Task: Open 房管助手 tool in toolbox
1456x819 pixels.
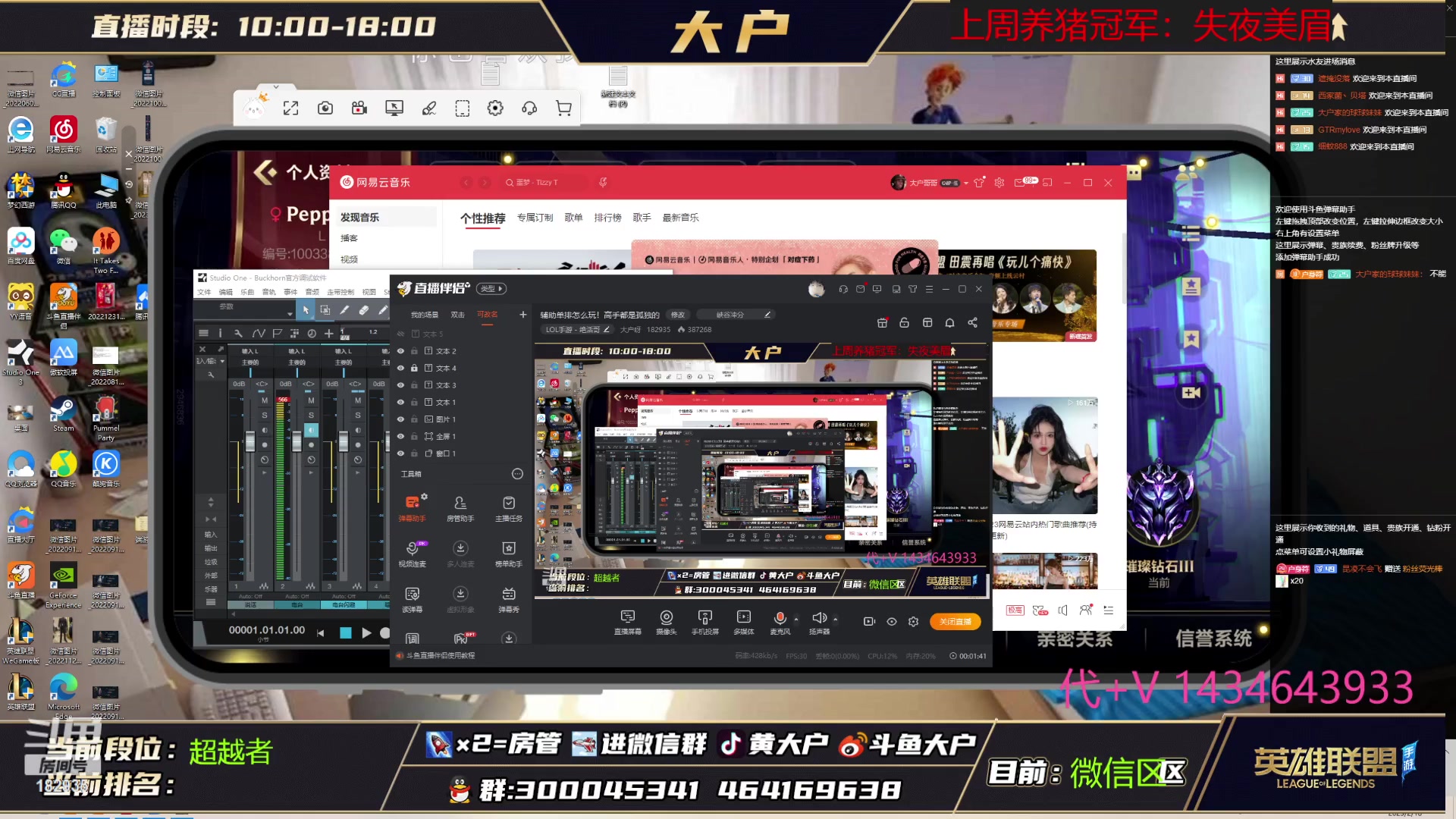Action: tap(460, 507)
